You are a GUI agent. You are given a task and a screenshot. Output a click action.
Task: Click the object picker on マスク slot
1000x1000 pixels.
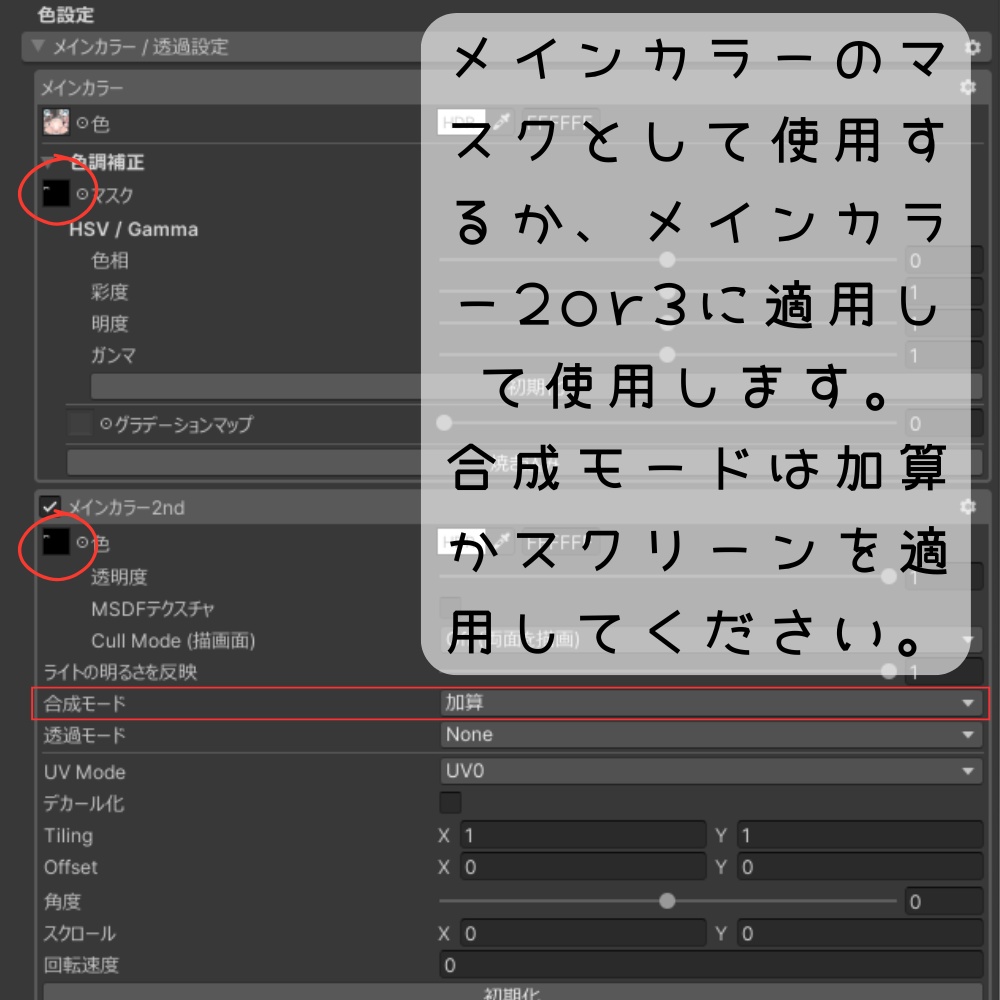pyautogui.click(x=83, y=193)
